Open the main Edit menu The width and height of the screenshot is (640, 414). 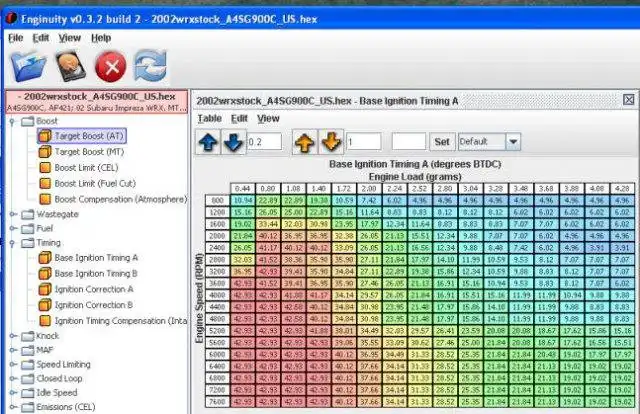point(40,38)
